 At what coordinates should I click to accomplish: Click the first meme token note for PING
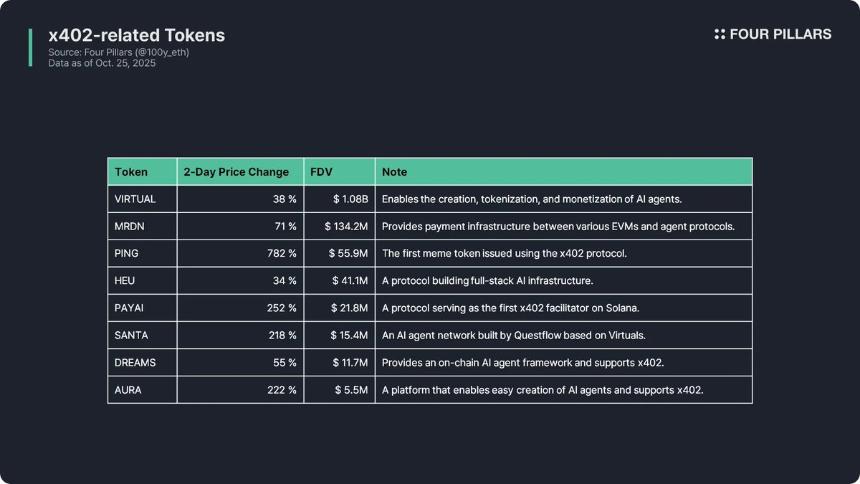pos(504,254)
